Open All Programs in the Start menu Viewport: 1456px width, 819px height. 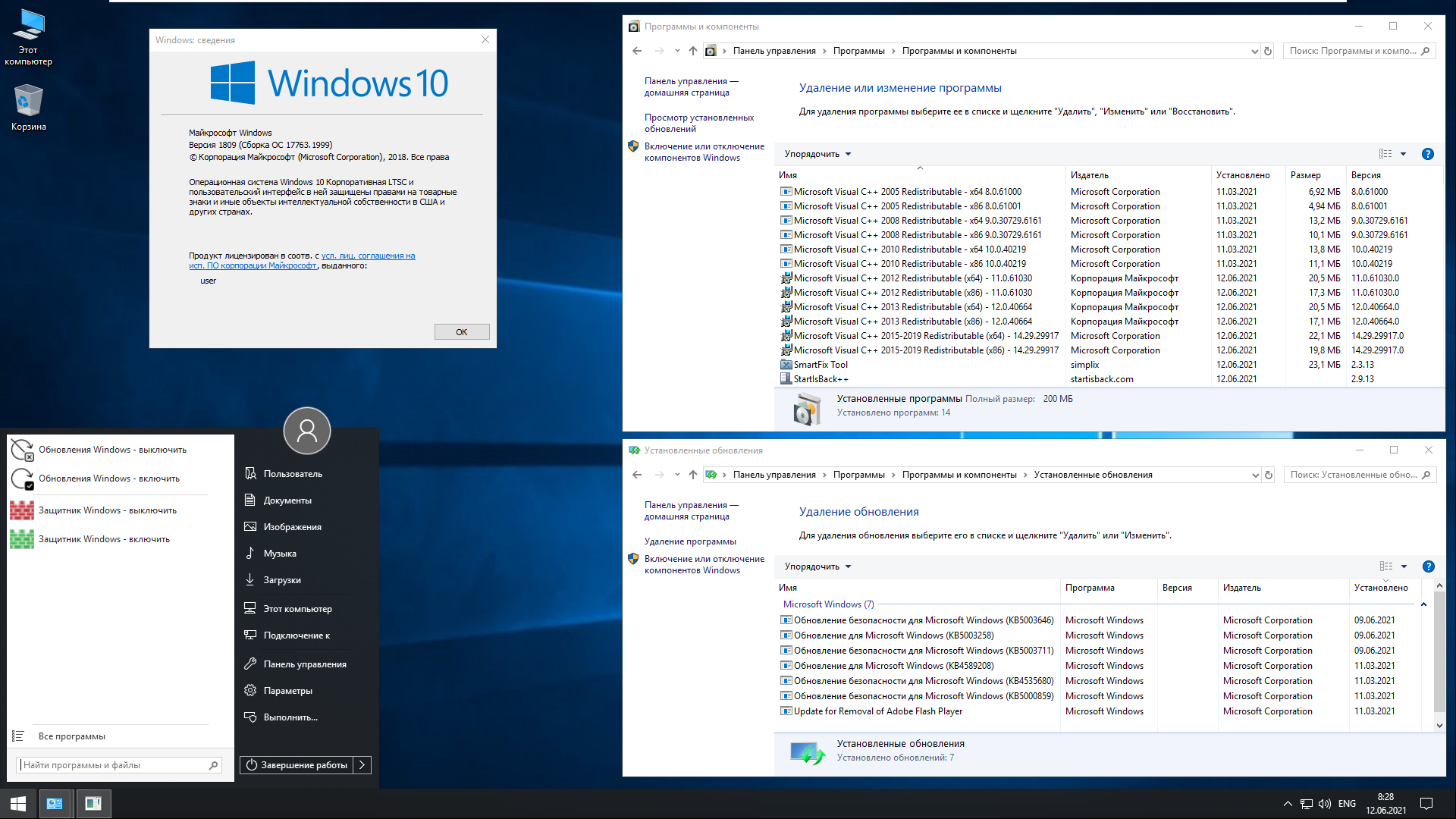(x=71, y=736)
